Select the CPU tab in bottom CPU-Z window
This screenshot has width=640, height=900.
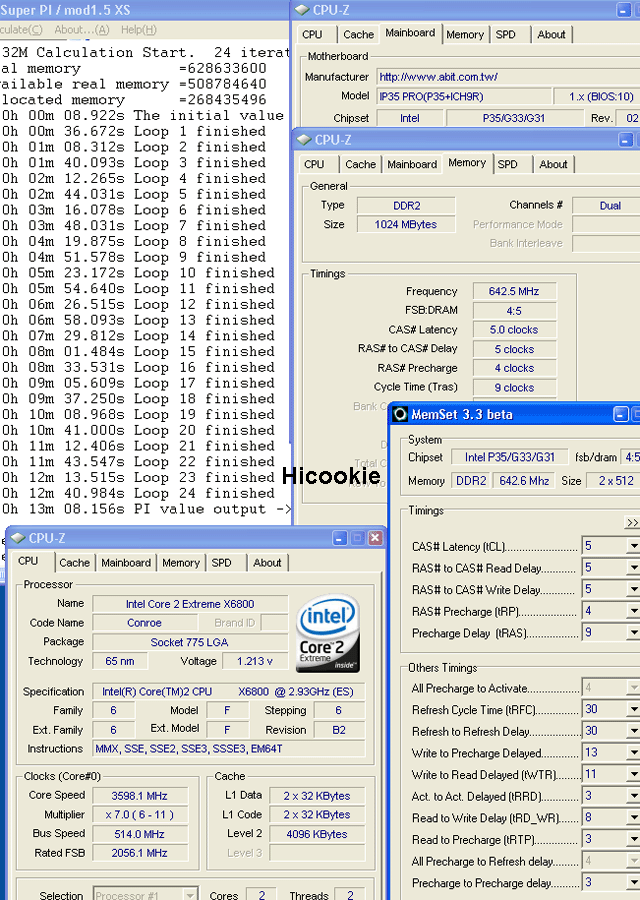(28, 561)
